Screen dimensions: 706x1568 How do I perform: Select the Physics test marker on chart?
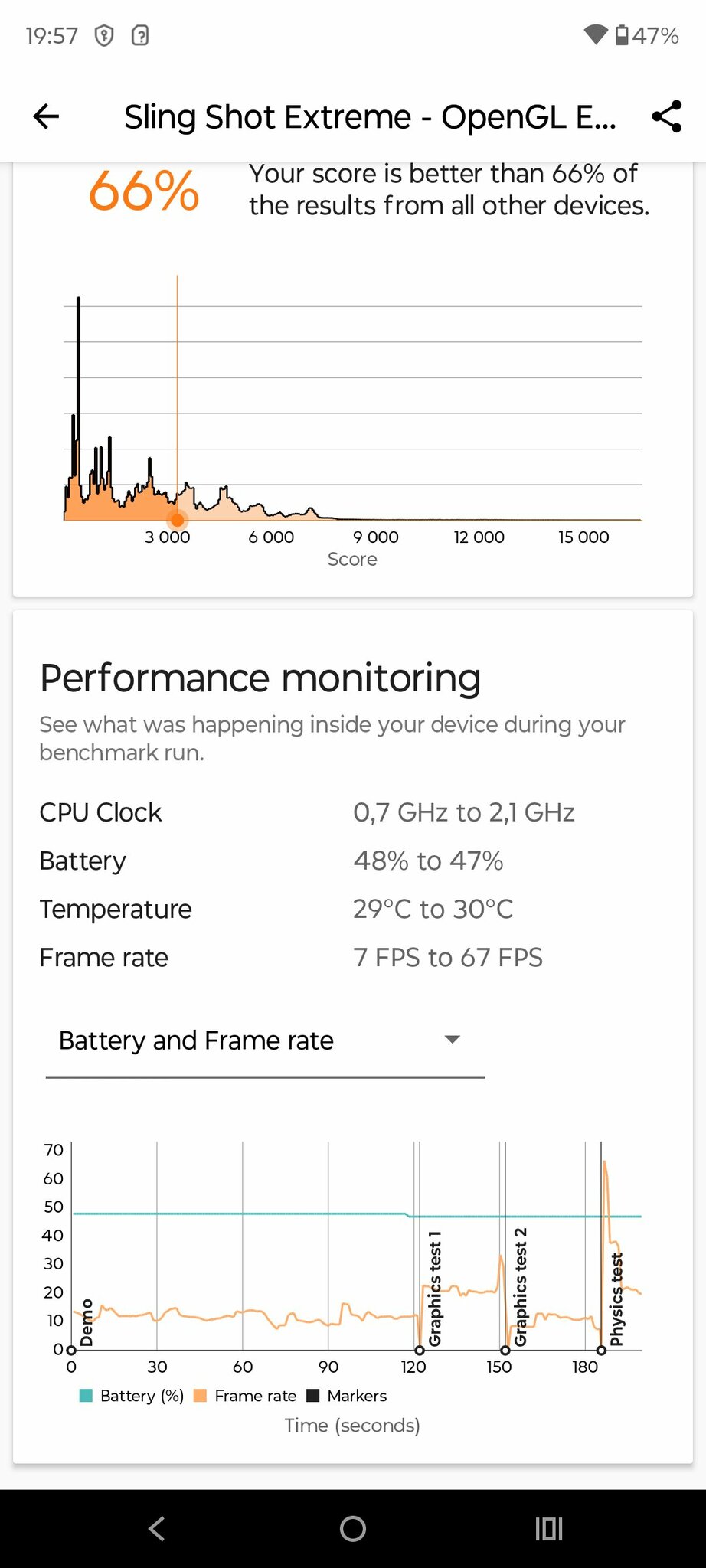coord(616,1298)
